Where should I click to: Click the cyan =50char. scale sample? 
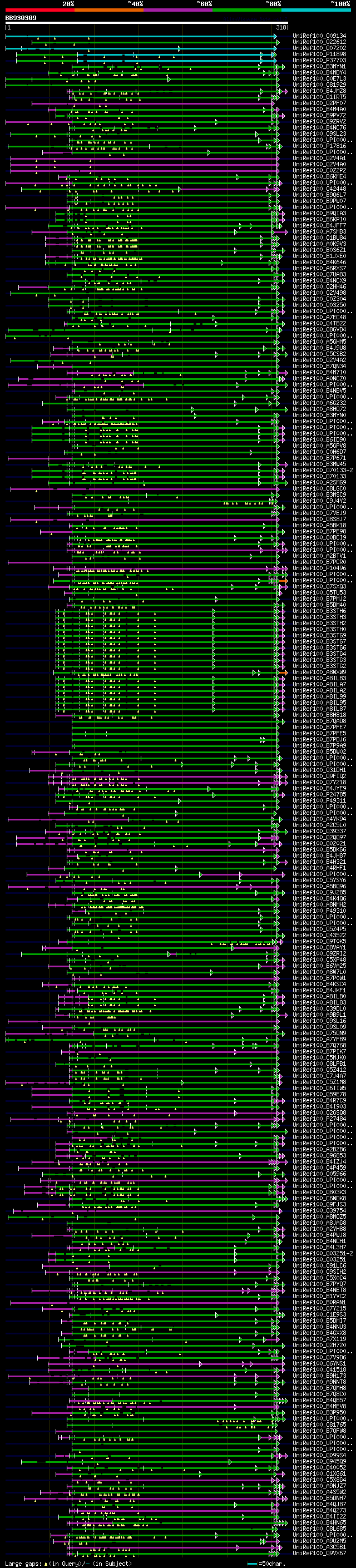pos(252,1564)
